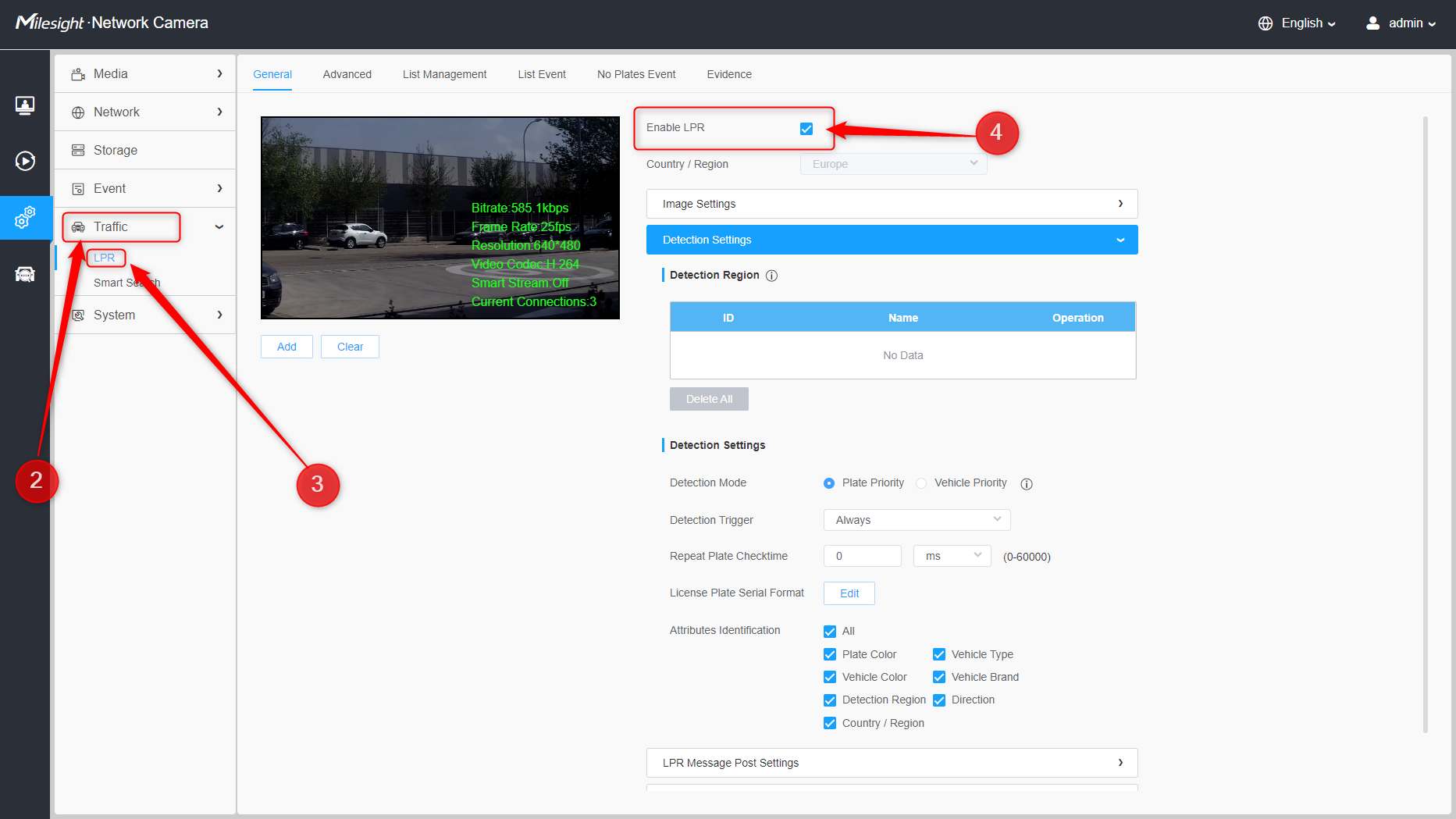Viewport: 1456px width, 819px height.
Task: Click the vertical scrollbar of settings panel
Action: (x=1426, y=424)
